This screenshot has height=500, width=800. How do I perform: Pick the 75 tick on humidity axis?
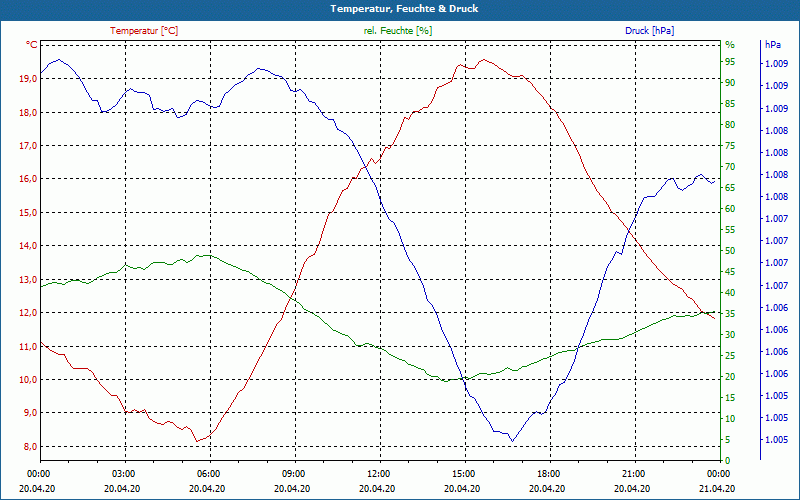point(730,145)
